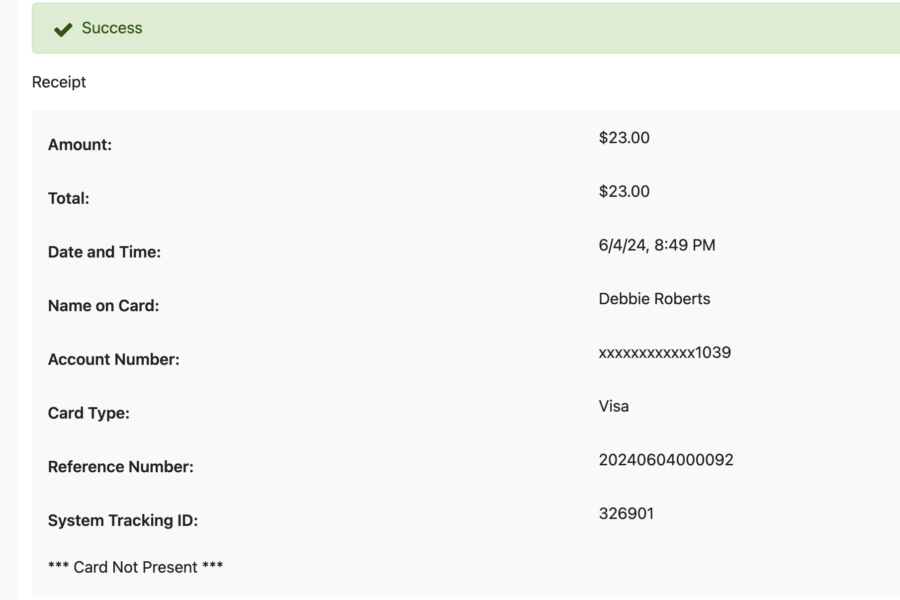Click the Name on Card label
Screen dimensions: 900x600
(103, 306)
